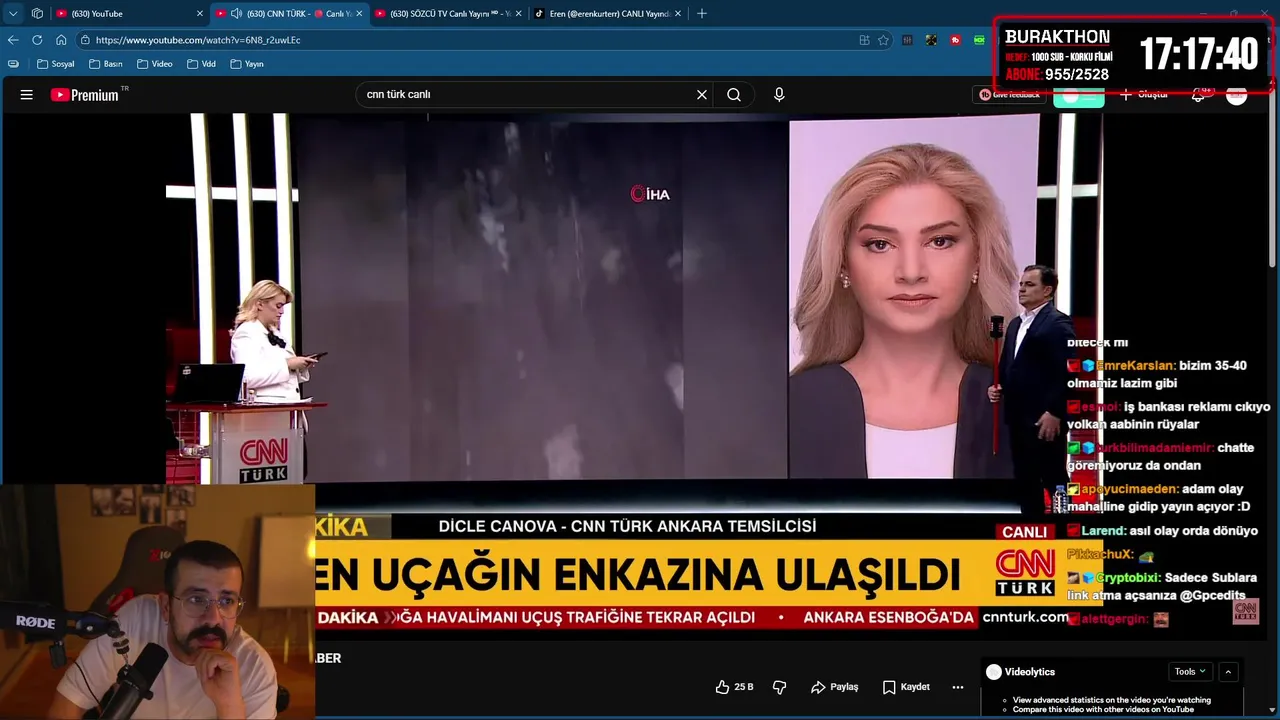This screenshot has height=720, width=1280.
Task: Click chat username PikkachuX
Action: click(x=1100, y=554)
